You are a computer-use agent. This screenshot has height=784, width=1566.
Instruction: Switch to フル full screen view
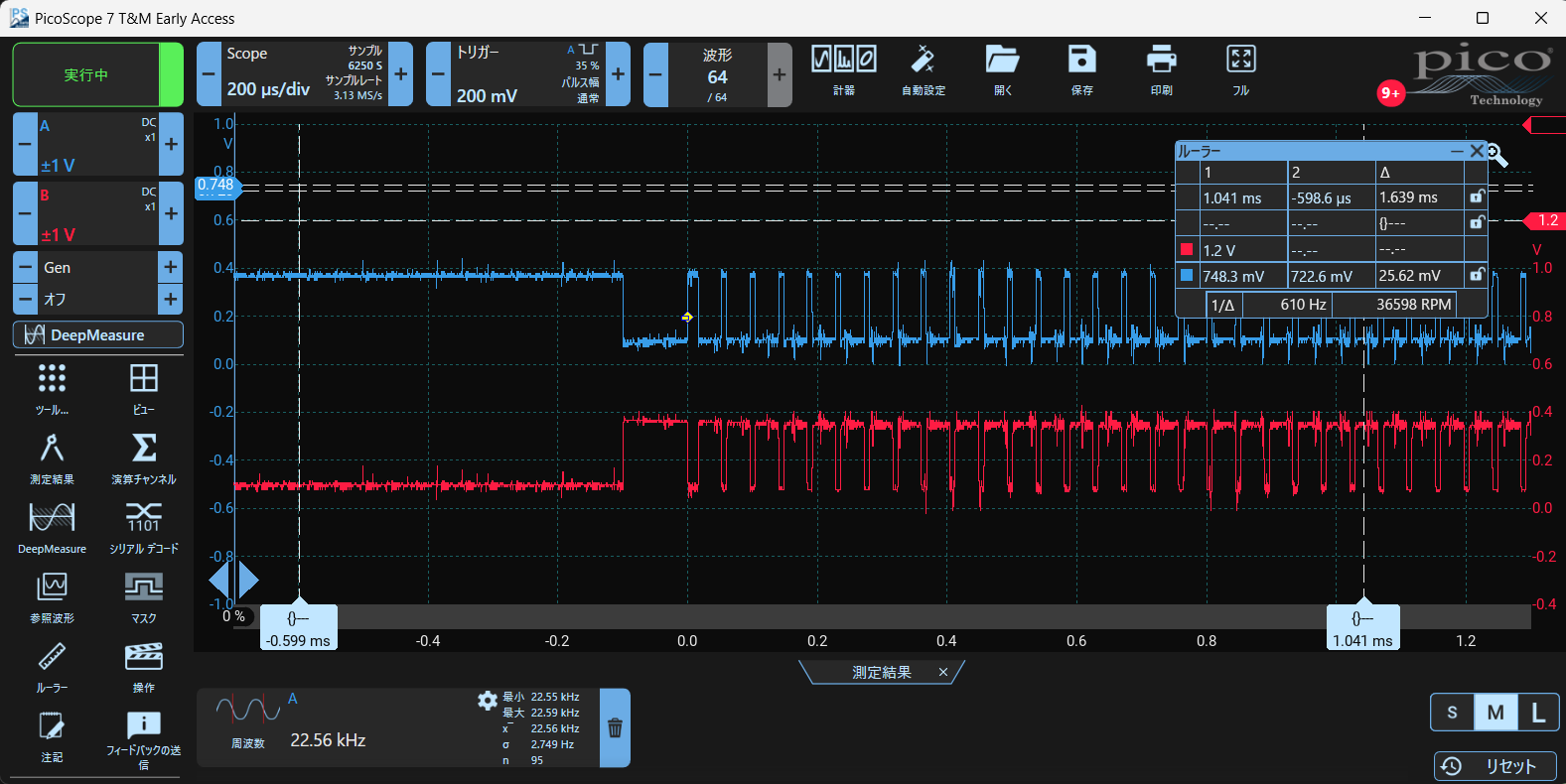[x=1241, y=70]
